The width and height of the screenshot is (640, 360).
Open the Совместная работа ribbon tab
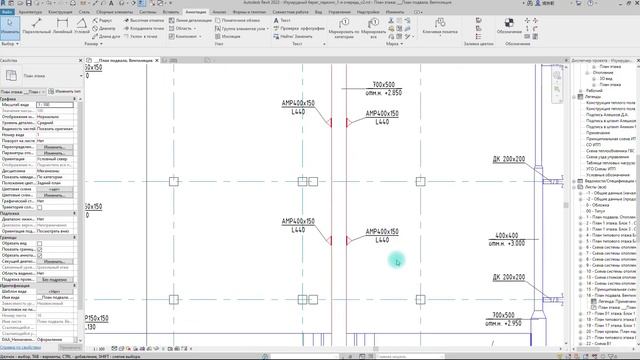click(x=291, y=12)
